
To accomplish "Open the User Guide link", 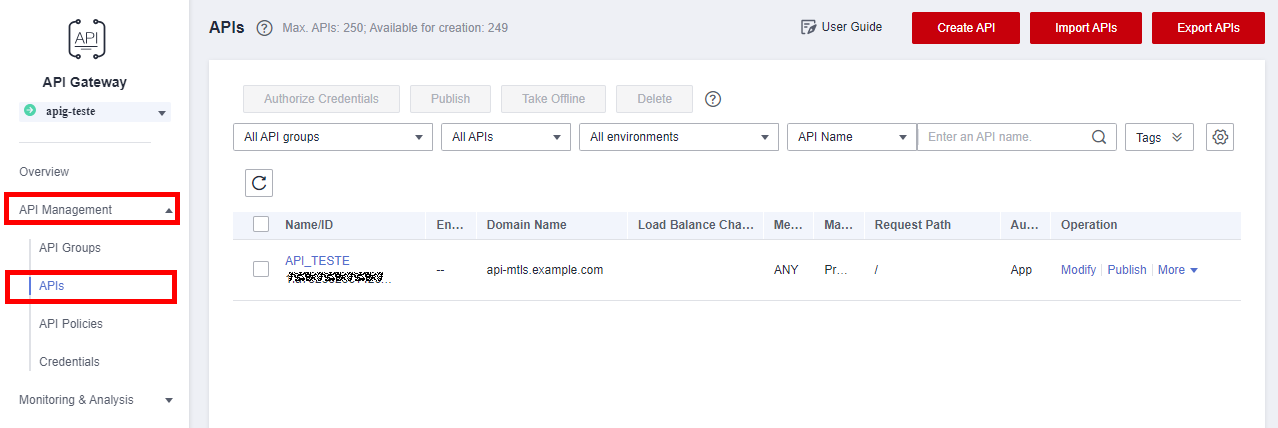I will point(841,27).
